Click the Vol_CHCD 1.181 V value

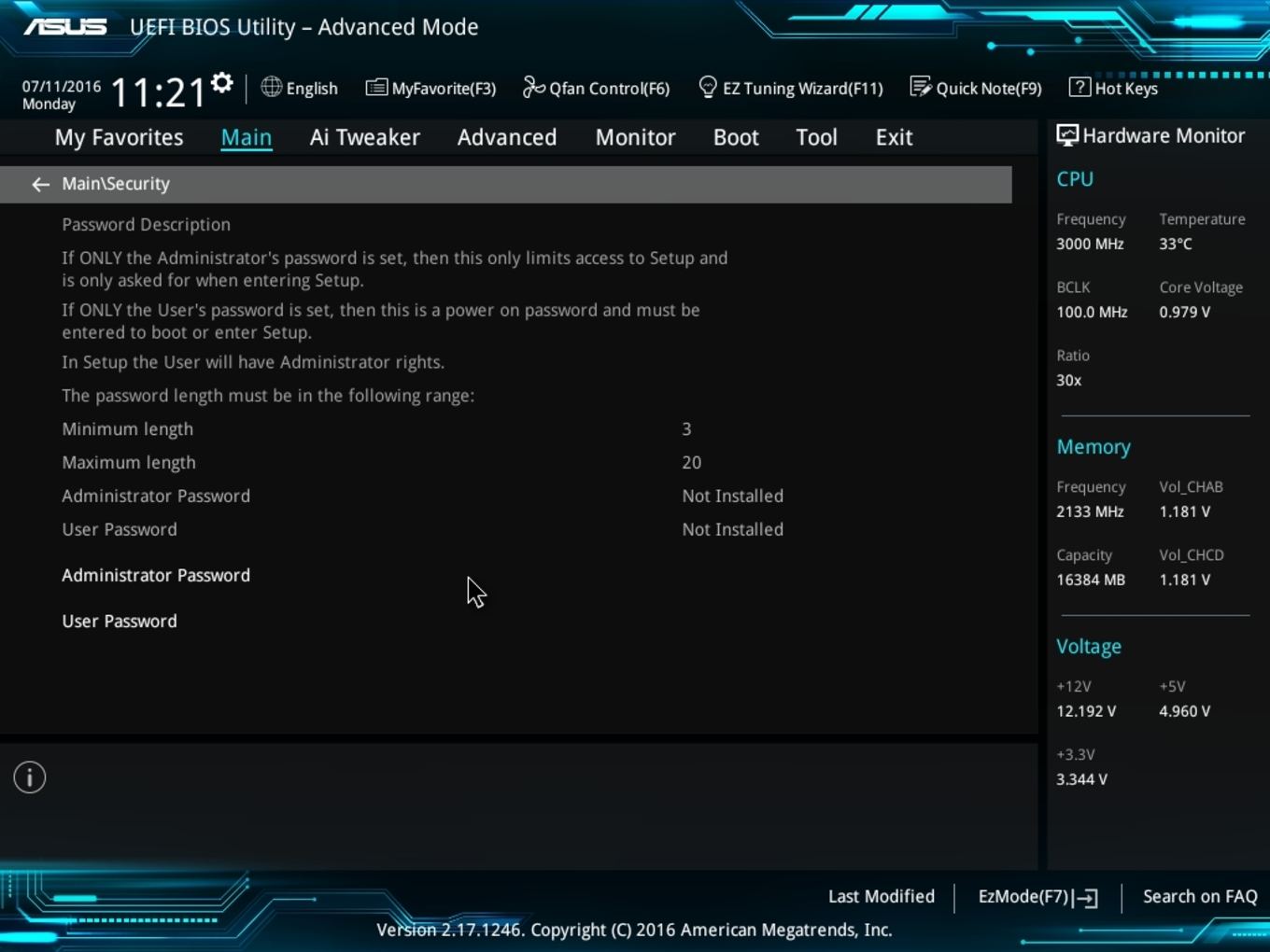tap(1184, 580)
